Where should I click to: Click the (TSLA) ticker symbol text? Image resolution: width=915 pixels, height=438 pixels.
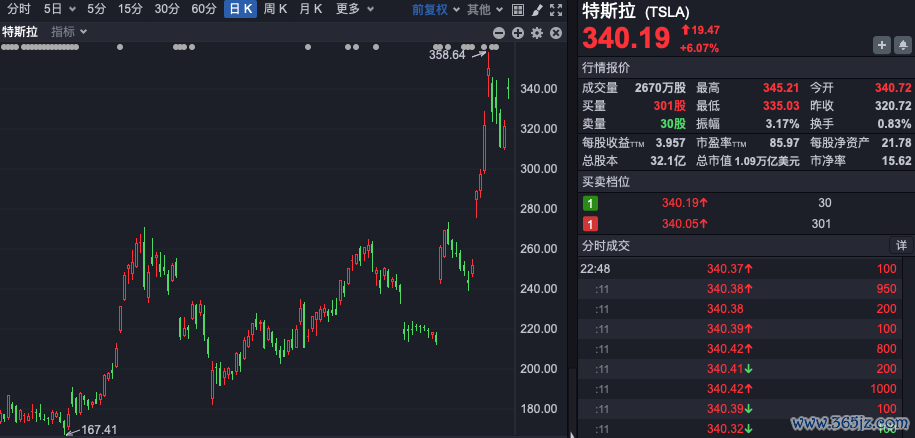click(x=668, y=12)
